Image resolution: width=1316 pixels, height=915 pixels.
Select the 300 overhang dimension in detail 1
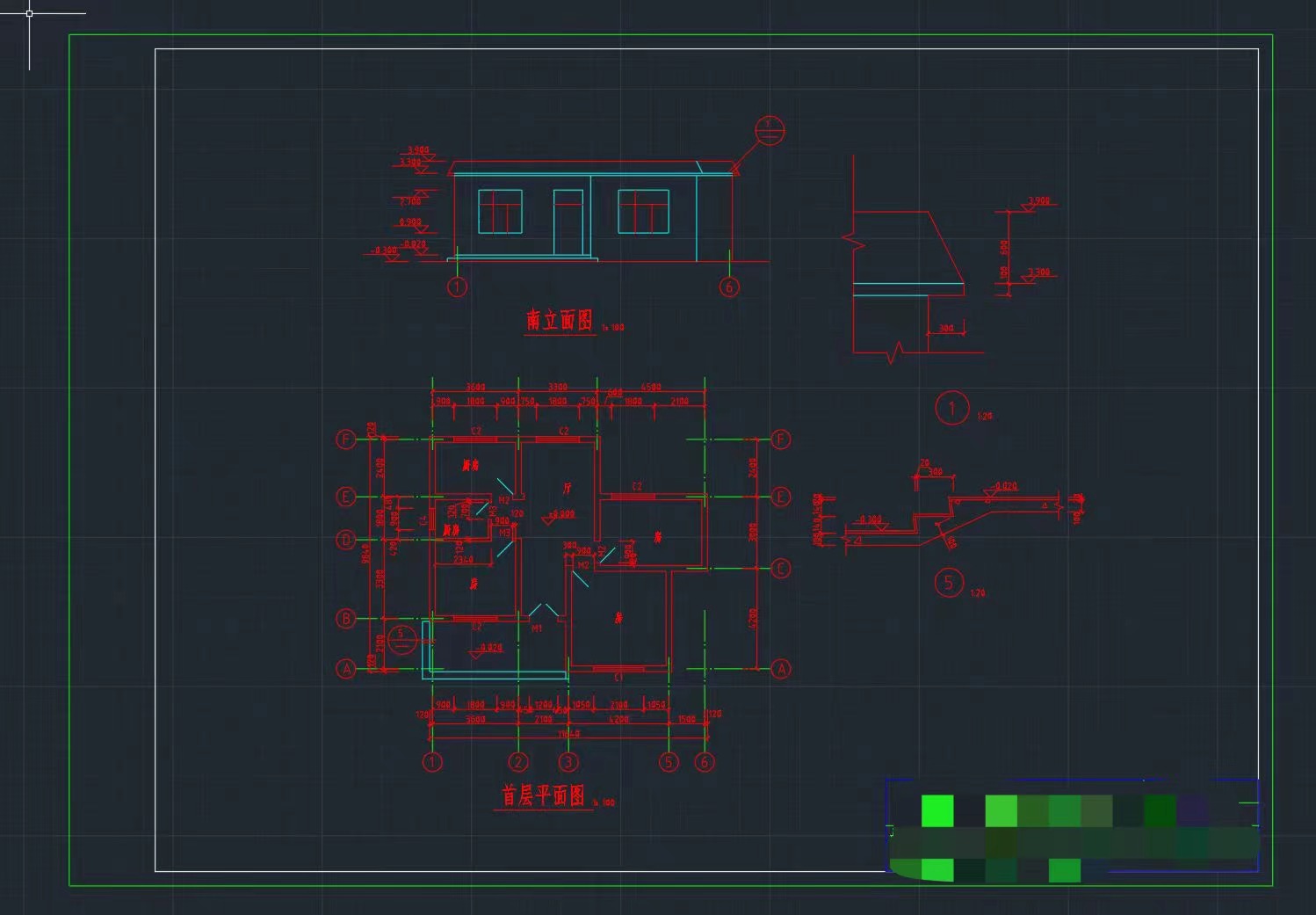tap(946, 328)
